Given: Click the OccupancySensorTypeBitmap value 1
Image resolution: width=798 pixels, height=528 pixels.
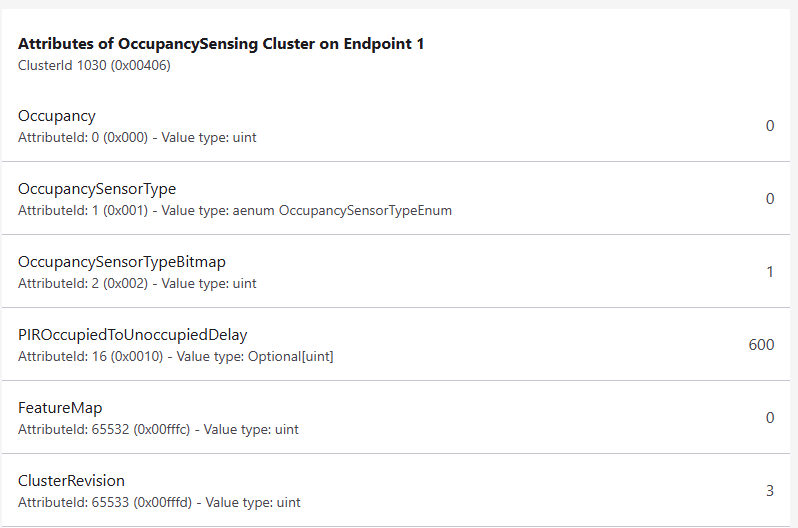Looking at the screenshot, I should (770, 272).
